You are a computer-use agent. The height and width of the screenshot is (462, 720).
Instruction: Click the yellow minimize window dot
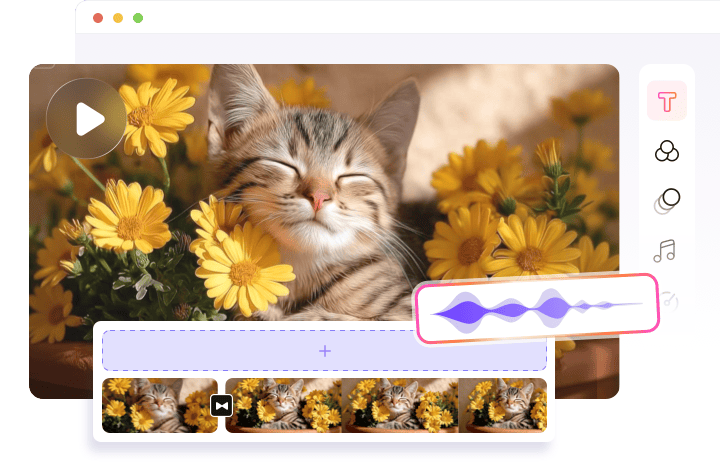118,18
